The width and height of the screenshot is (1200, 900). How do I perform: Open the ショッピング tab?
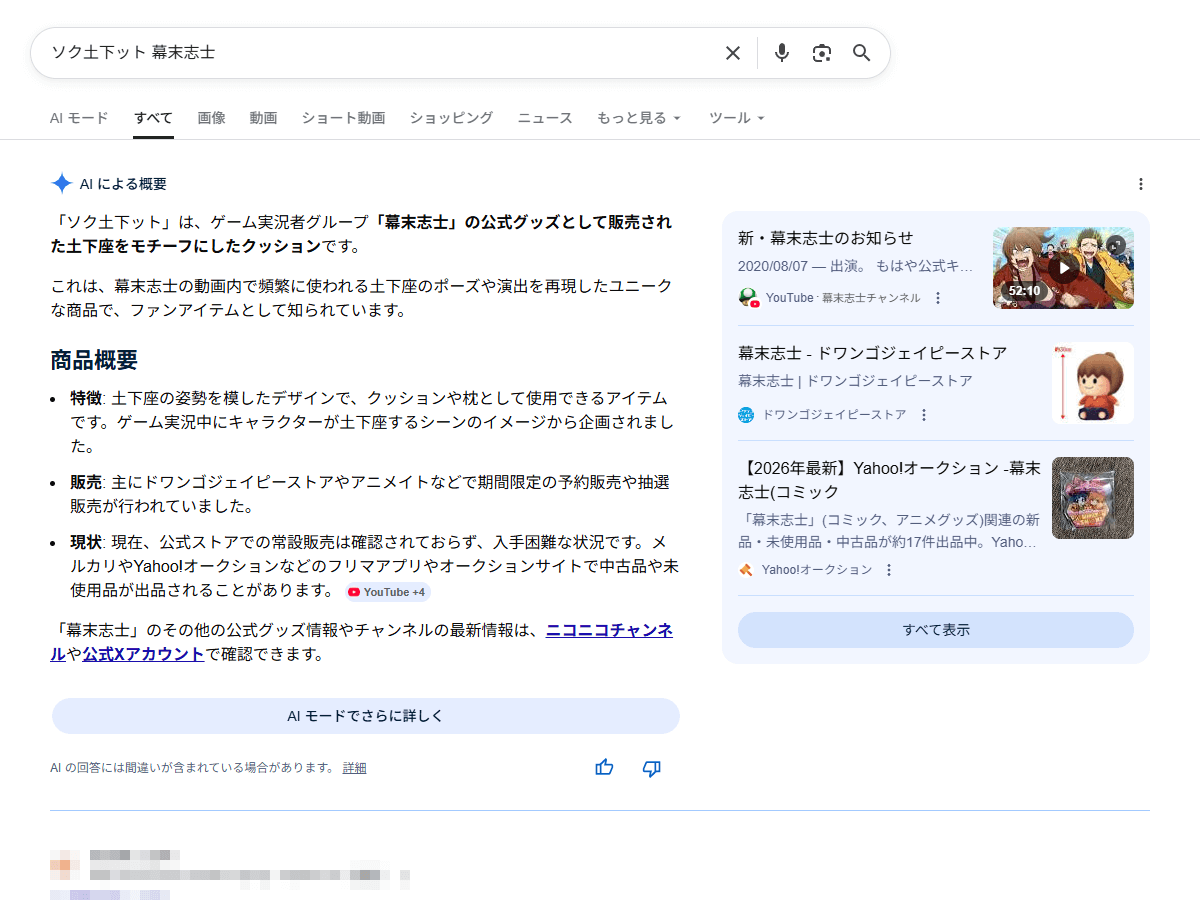[x=451, y=118]
